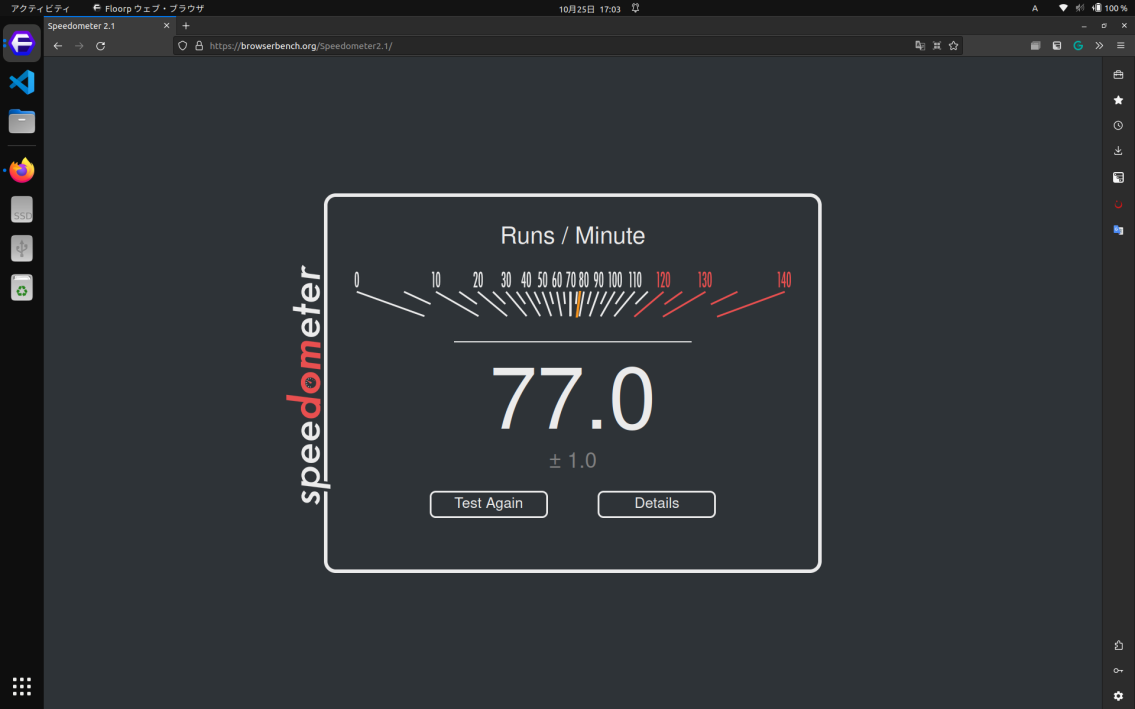Bookmark this page using the star toggle
Image resolution: width=1135 pixels, height=709 pixels.
953,45
